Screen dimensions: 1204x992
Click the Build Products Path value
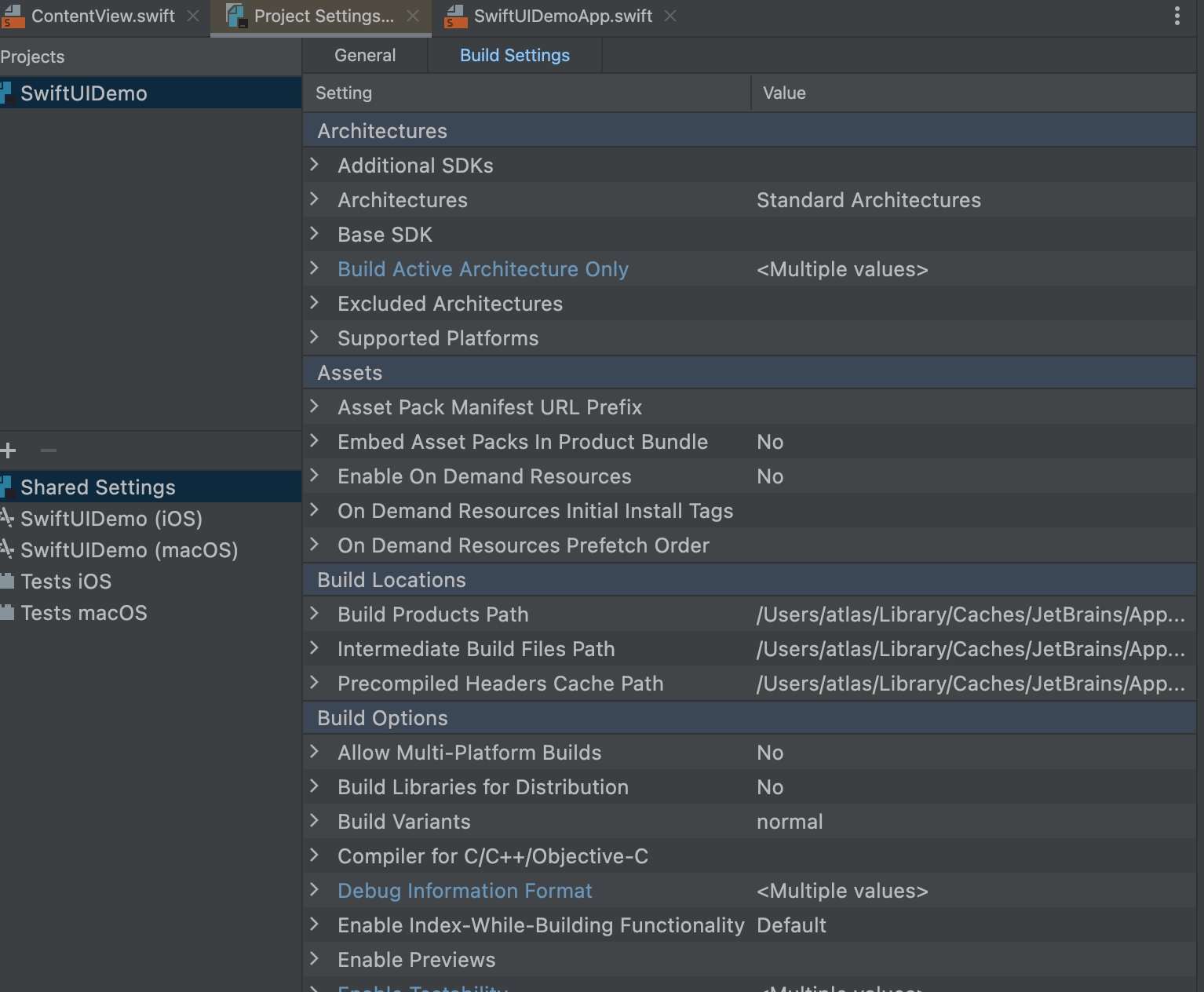(971, 615)
